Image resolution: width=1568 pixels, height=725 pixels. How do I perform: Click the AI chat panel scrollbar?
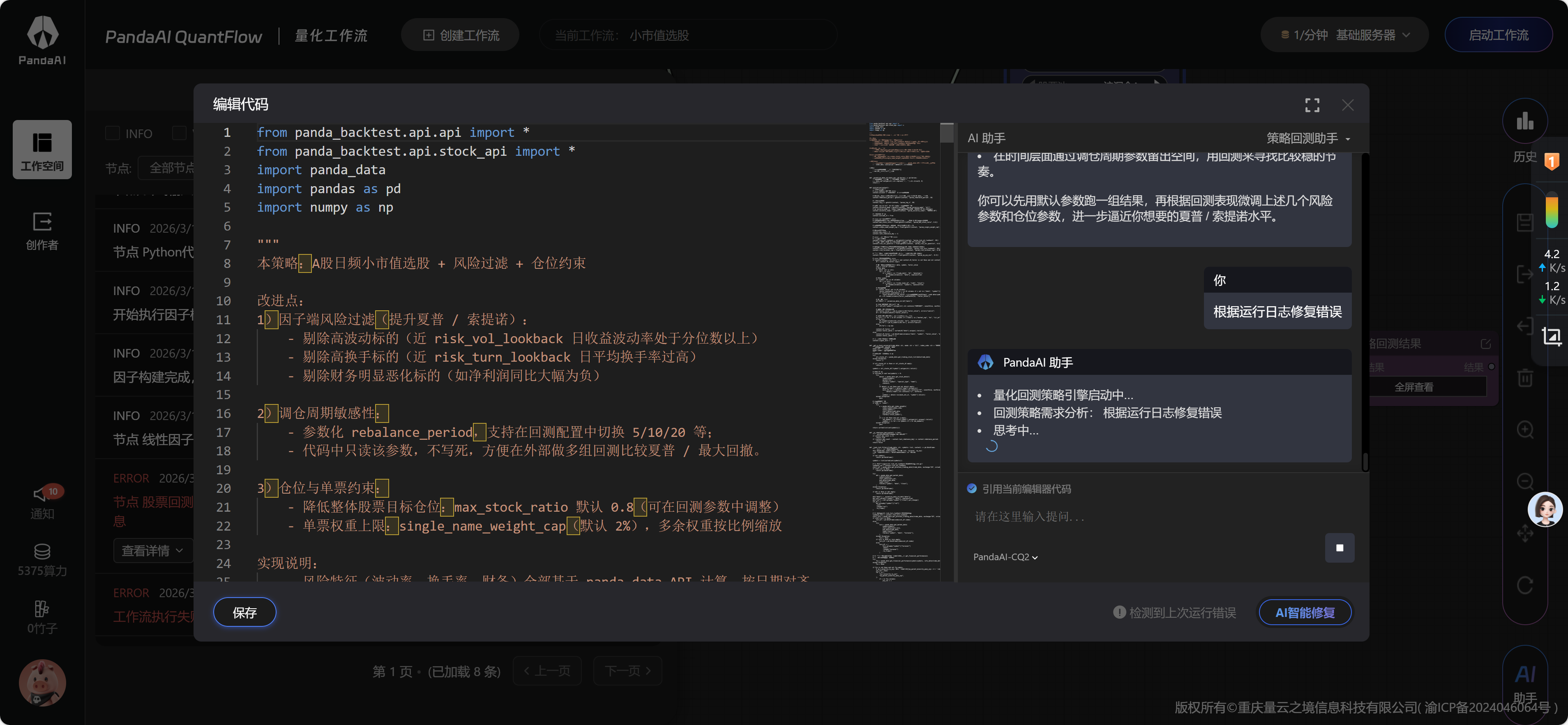point(1365,462)
